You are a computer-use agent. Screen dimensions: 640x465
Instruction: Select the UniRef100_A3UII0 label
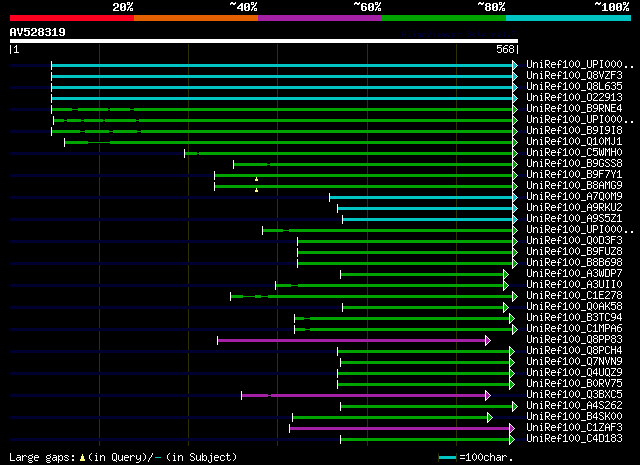[x=574, y=285]
